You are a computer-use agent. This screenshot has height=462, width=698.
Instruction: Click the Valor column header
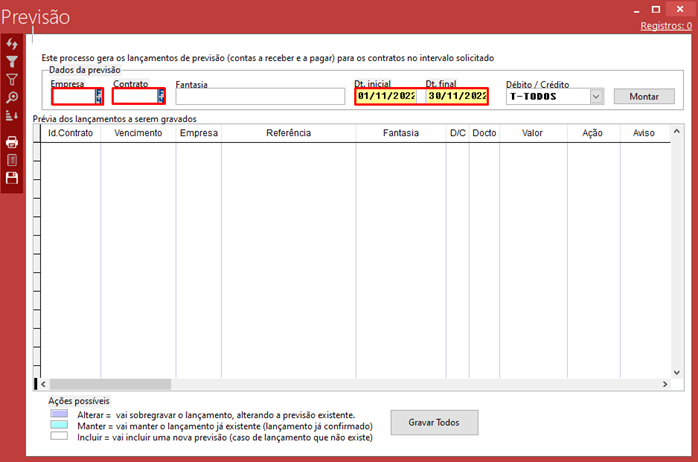532,133
